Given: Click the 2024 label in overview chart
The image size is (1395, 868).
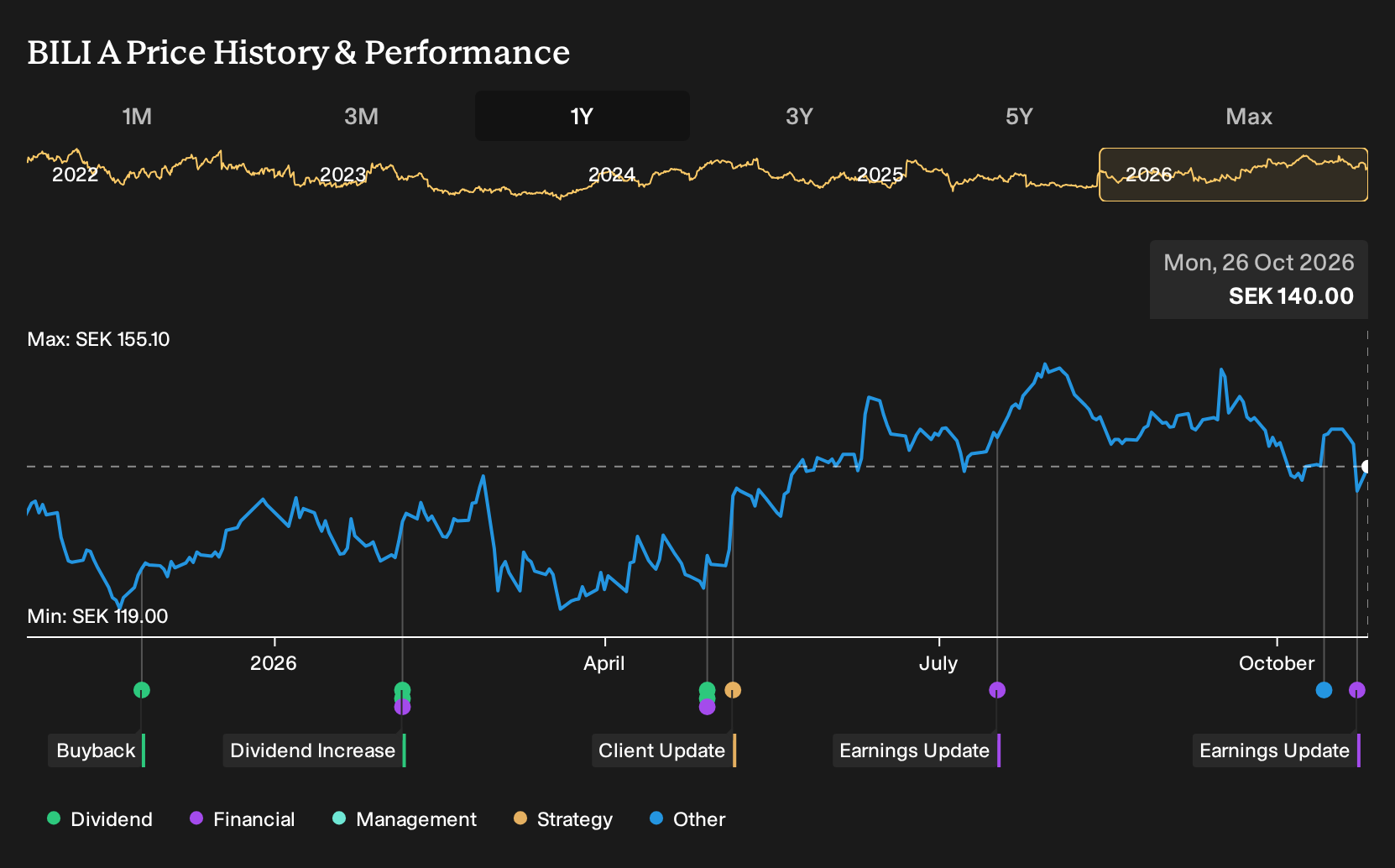Looking at the screenshot, I should point(612,175).
